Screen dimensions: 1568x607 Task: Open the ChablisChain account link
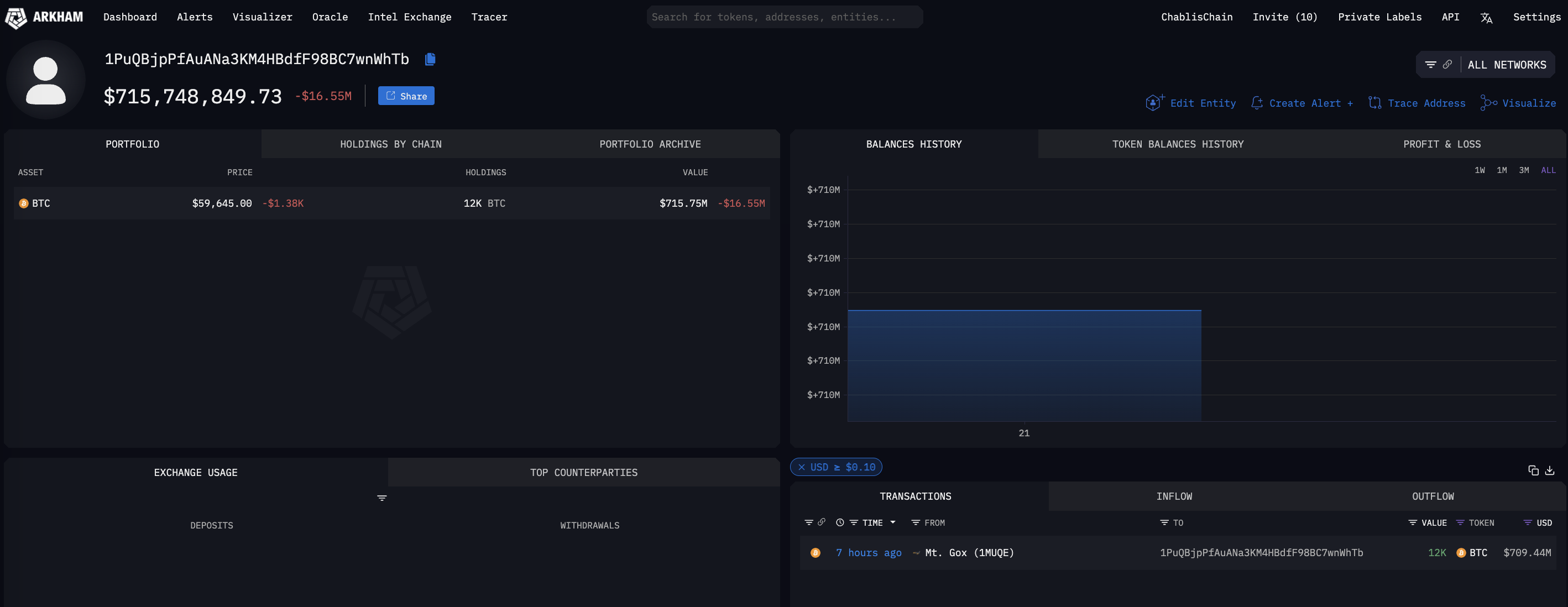1196,17
